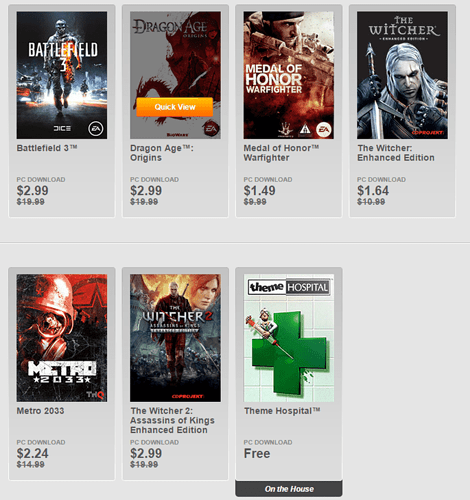Click the Medal of Honor Warfighter title
This screenshot has width=470, height=500.
tap(281, 153)
